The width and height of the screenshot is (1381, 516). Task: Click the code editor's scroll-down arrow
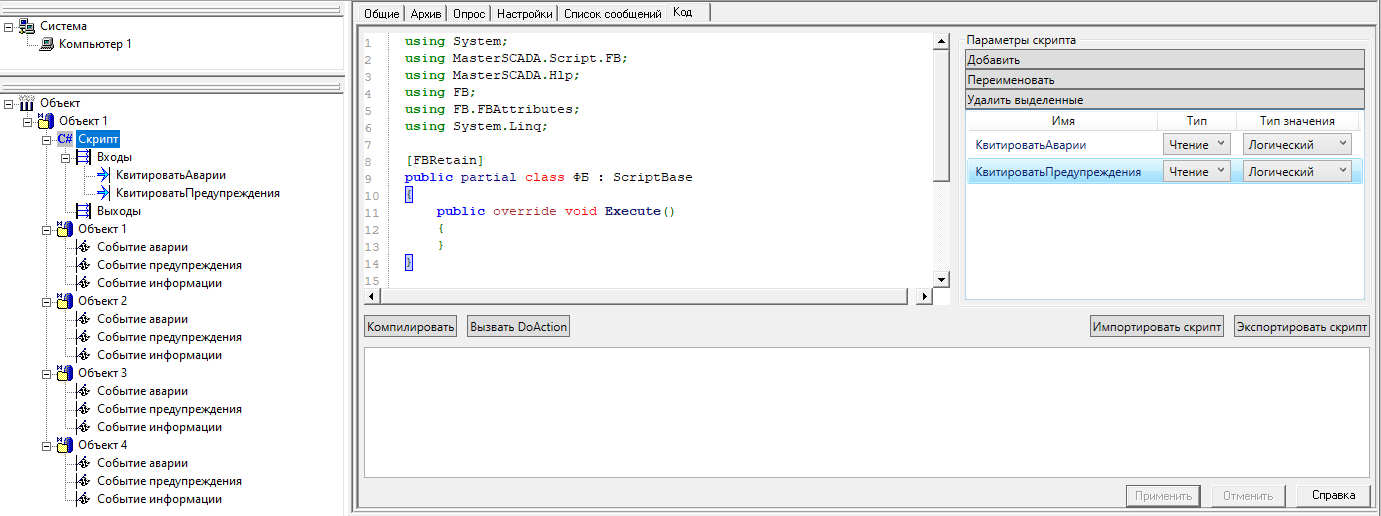pos(941,279)
